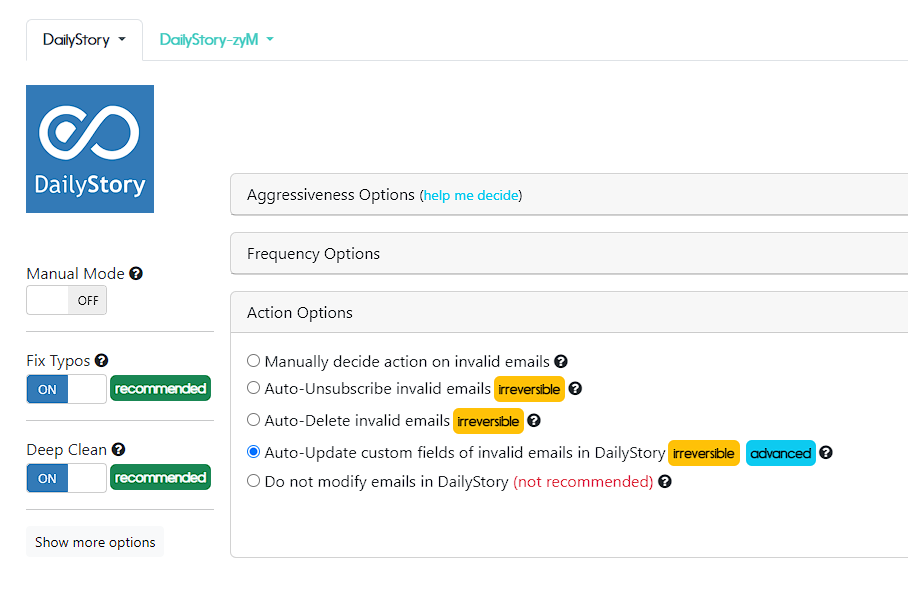Select Auto-Delete invalid emails radio button
Image resolution: width=908 pixels, height=595 pixels.
coord(253,419)
